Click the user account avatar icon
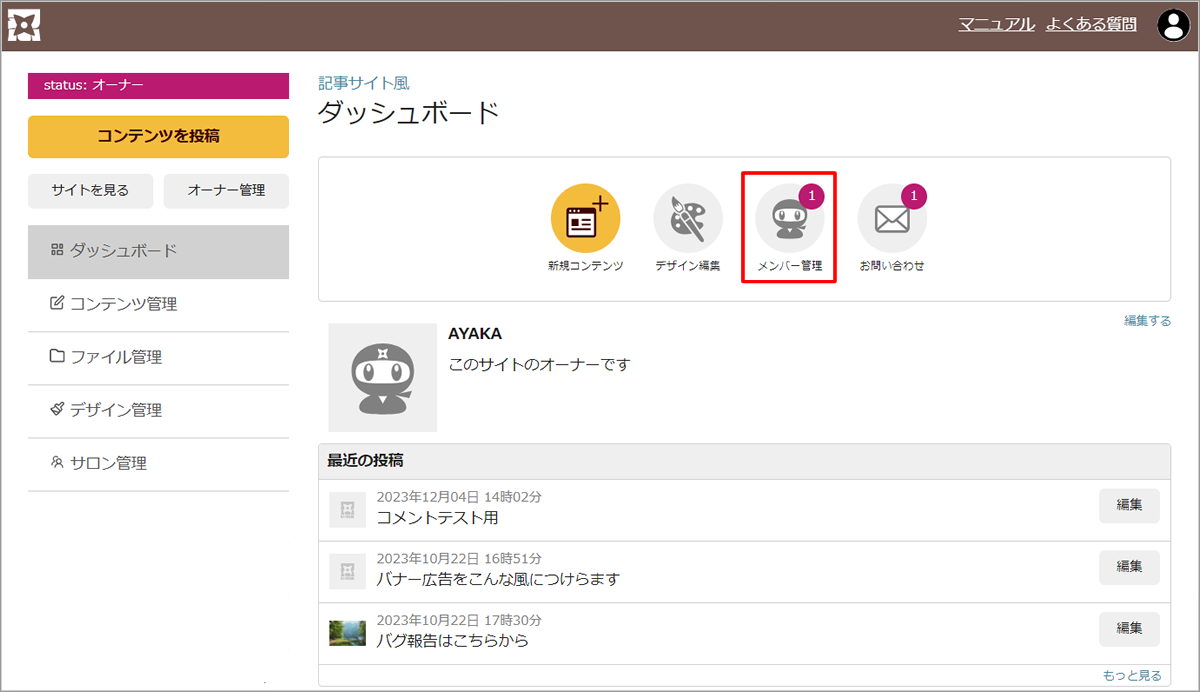Screen dimensions: 1200x692 (1172, 25)
